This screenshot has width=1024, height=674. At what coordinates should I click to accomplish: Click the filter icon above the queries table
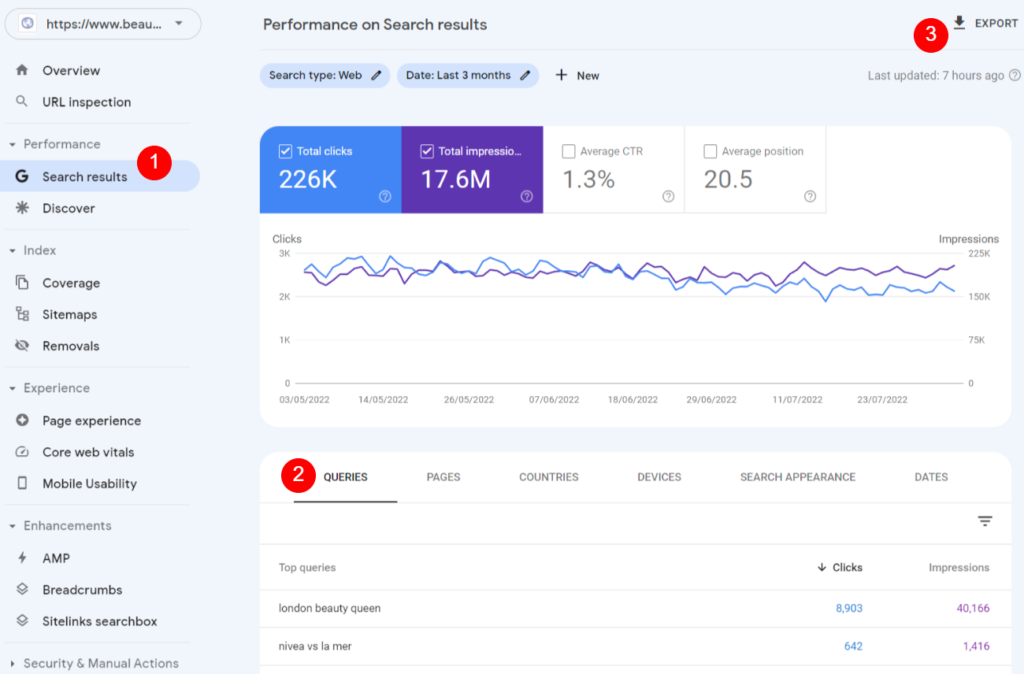click(985, 521)
